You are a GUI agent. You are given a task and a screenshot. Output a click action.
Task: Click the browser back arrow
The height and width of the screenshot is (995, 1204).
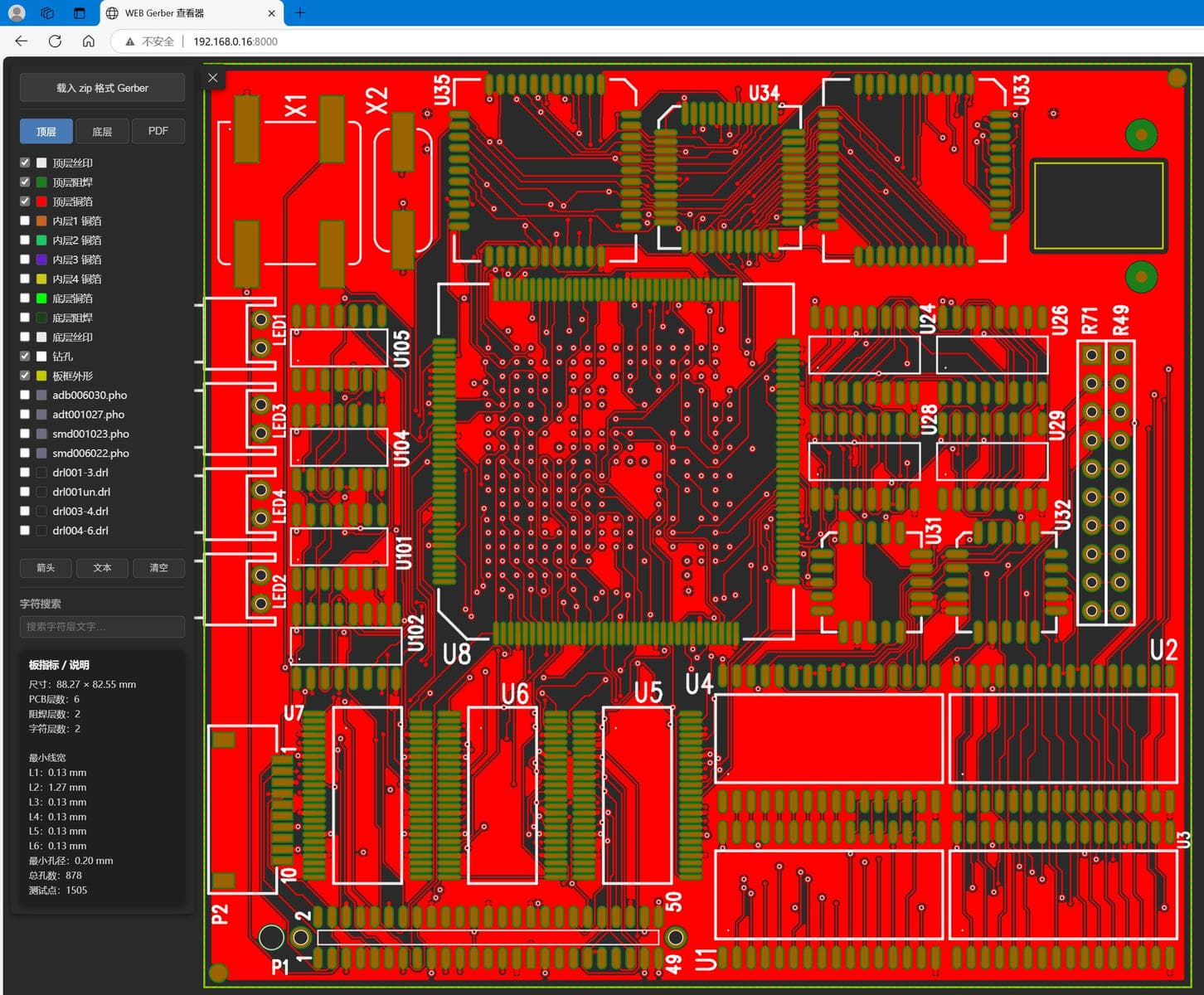point(22,41)
